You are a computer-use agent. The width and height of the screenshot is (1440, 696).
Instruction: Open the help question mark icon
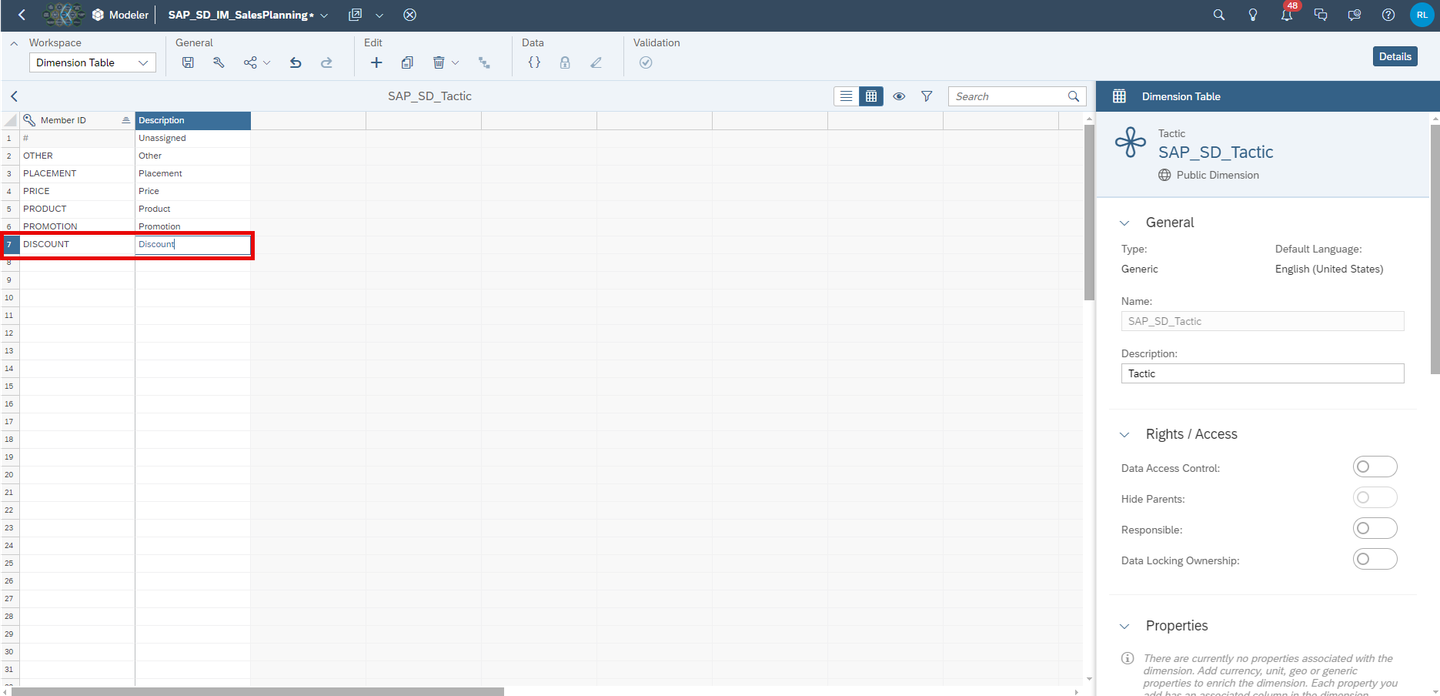click(1388, 15)
